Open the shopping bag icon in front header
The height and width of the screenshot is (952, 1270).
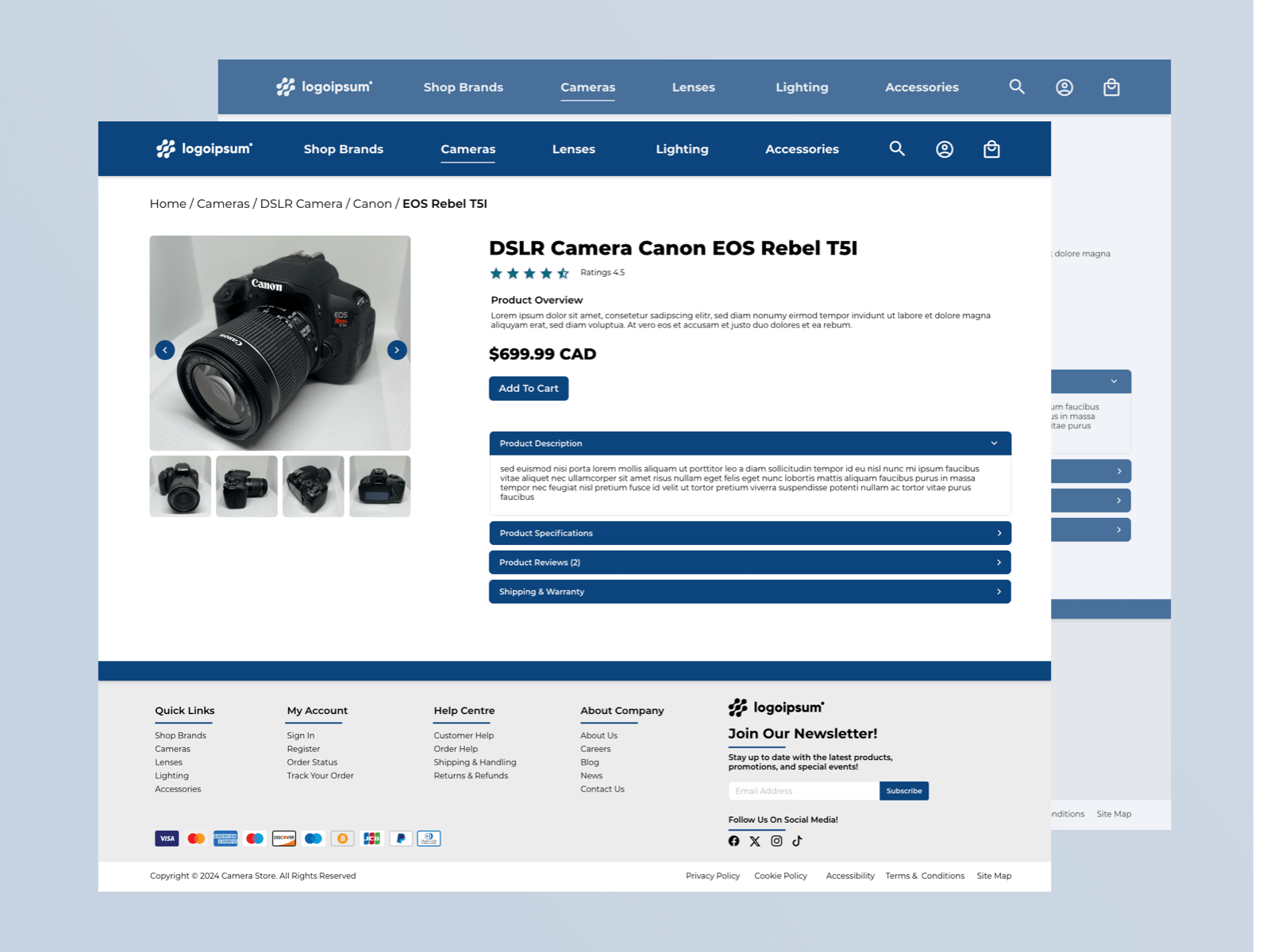point(991,149)
